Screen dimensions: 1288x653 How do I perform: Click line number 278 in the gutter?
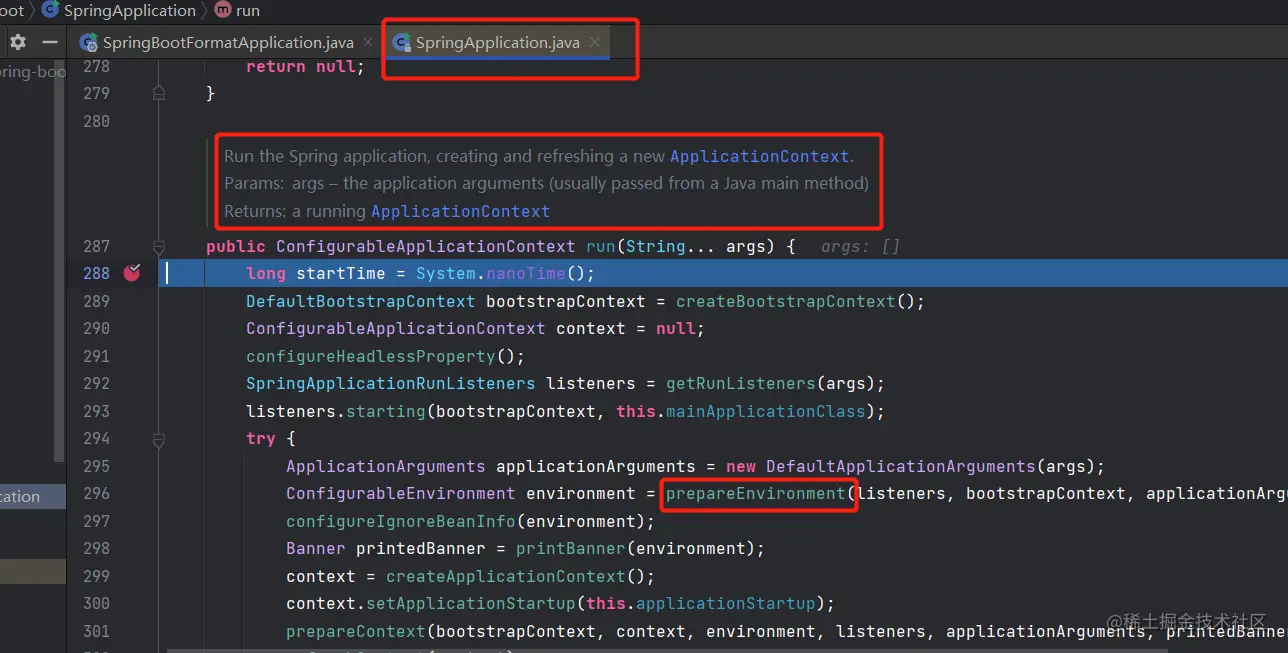(x=96, y=66)
